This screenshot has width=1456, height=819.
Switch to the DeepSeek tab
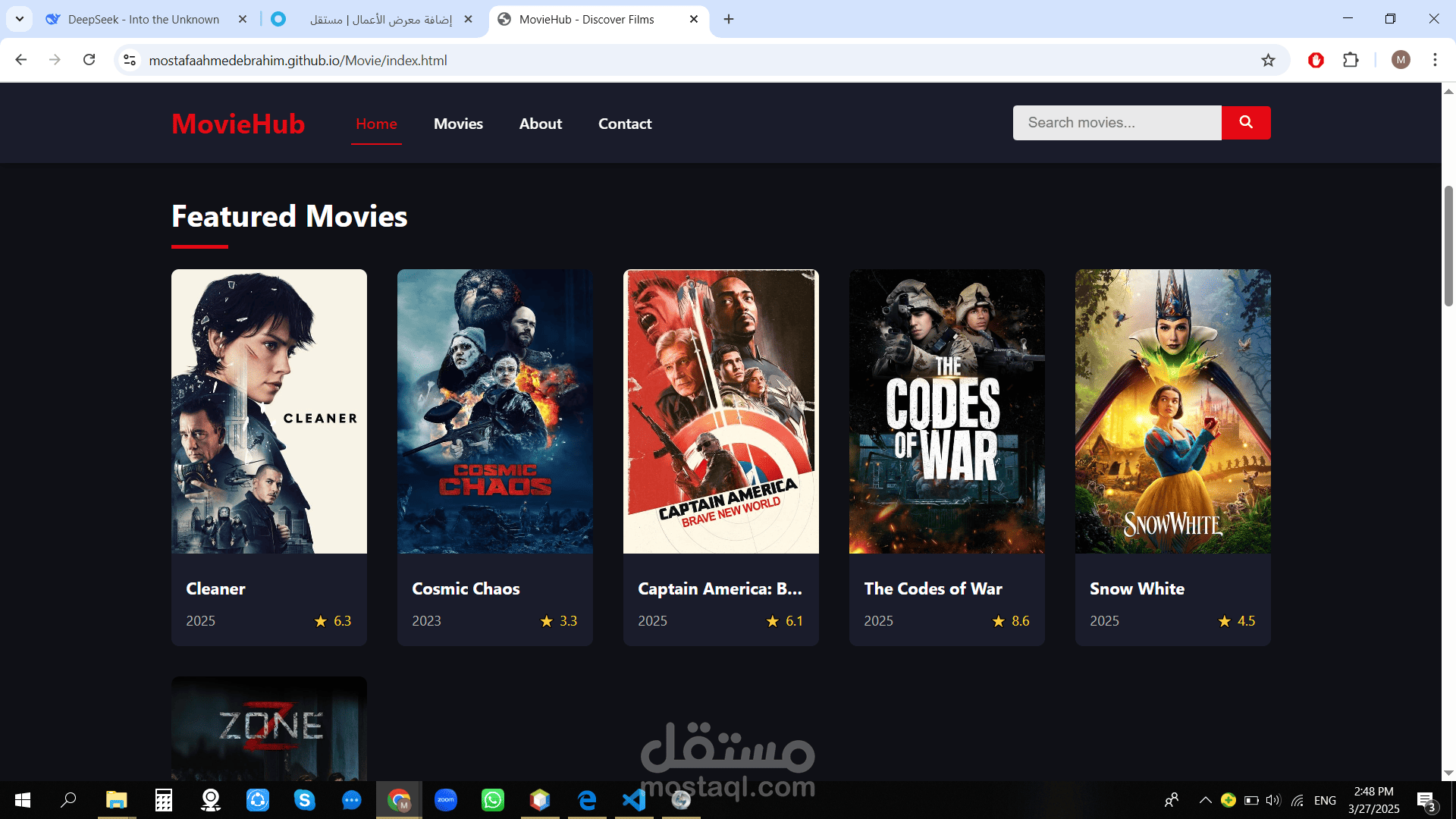[x=143, y=19]
